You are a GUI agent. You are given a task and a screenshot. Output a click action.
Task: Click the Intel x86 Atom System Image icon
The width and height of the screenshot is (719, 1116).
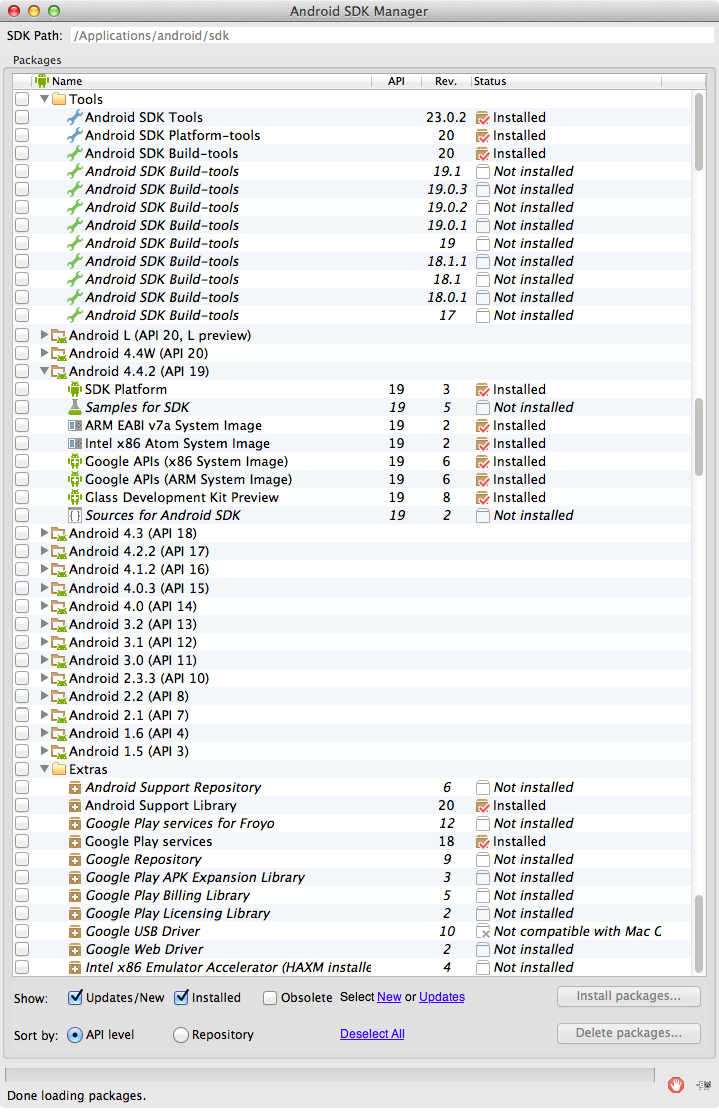click(x=75, y=443)
